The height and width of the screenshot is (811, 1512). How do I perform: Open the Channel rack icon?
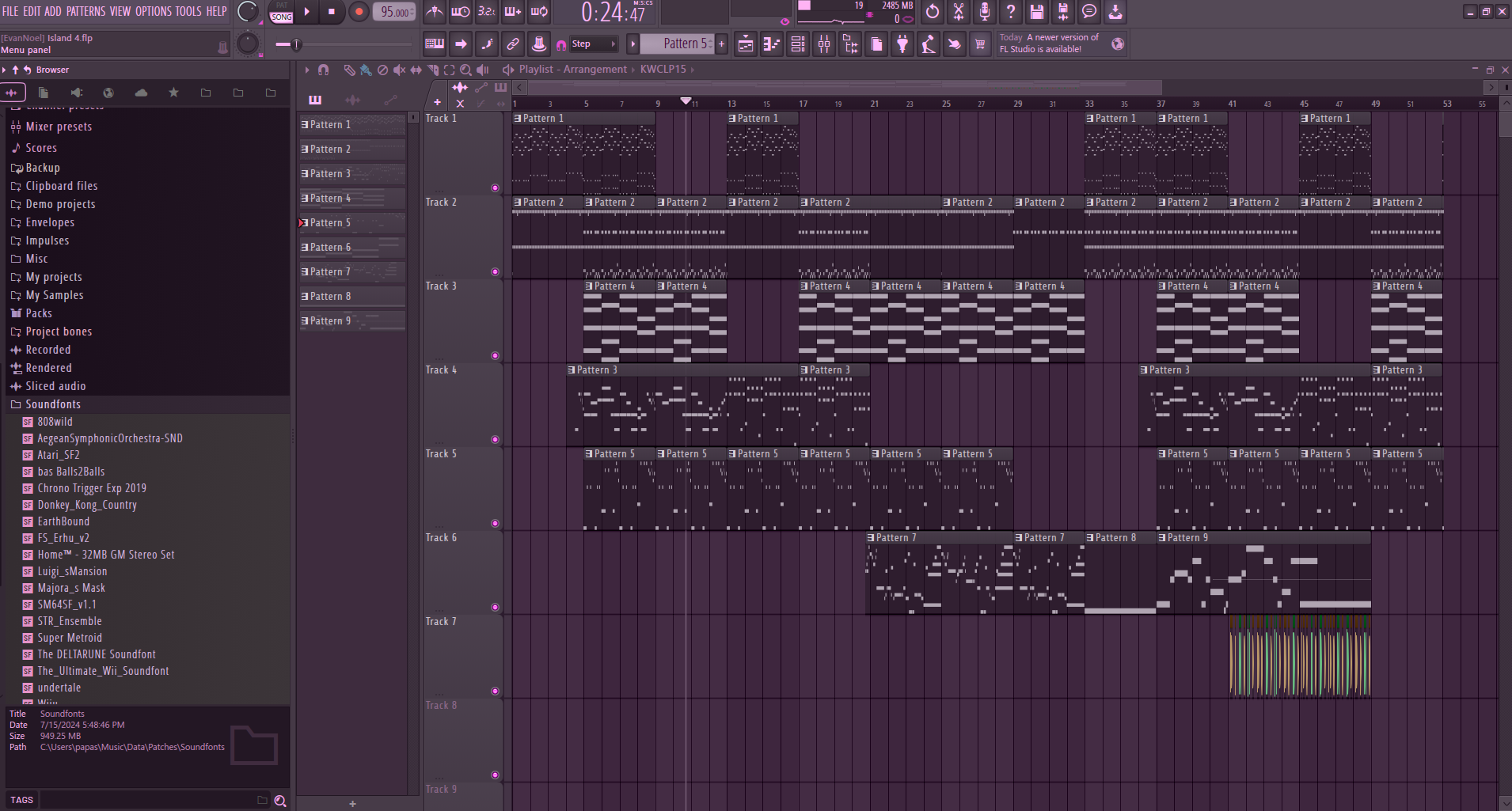798,44
